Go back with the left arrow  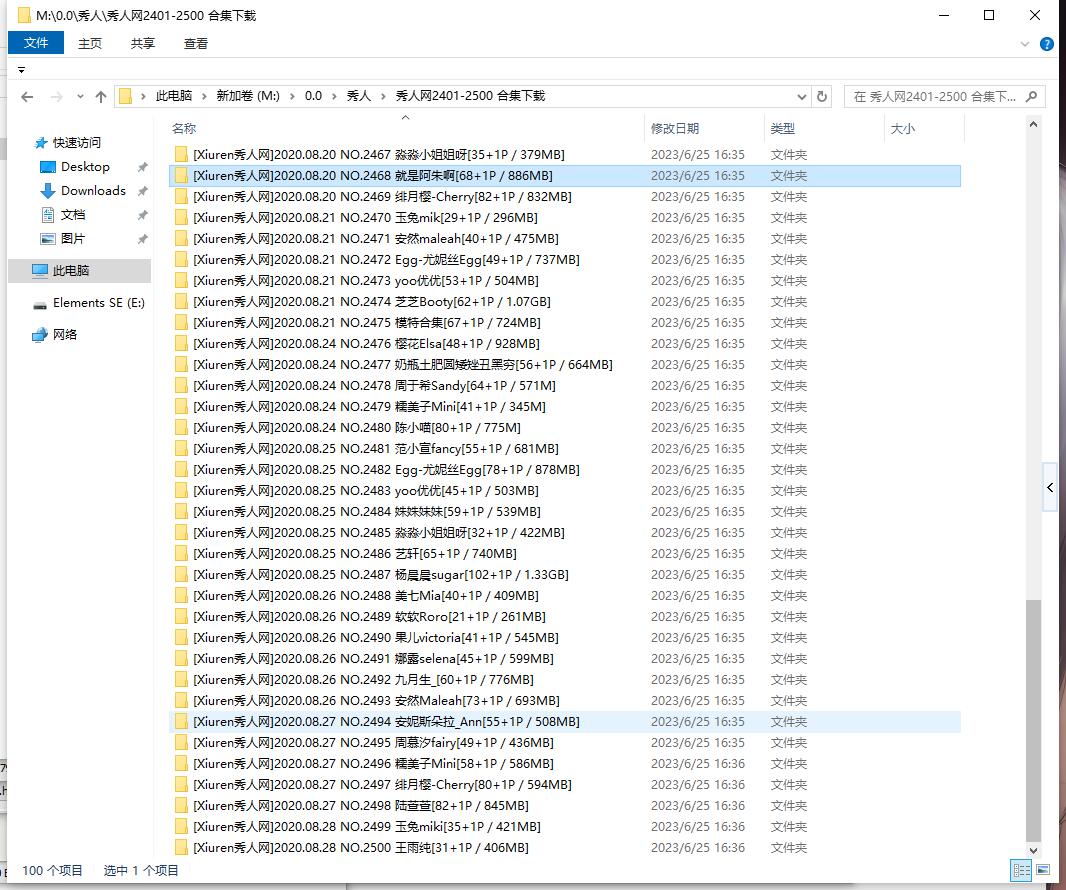tap(27, 97)
